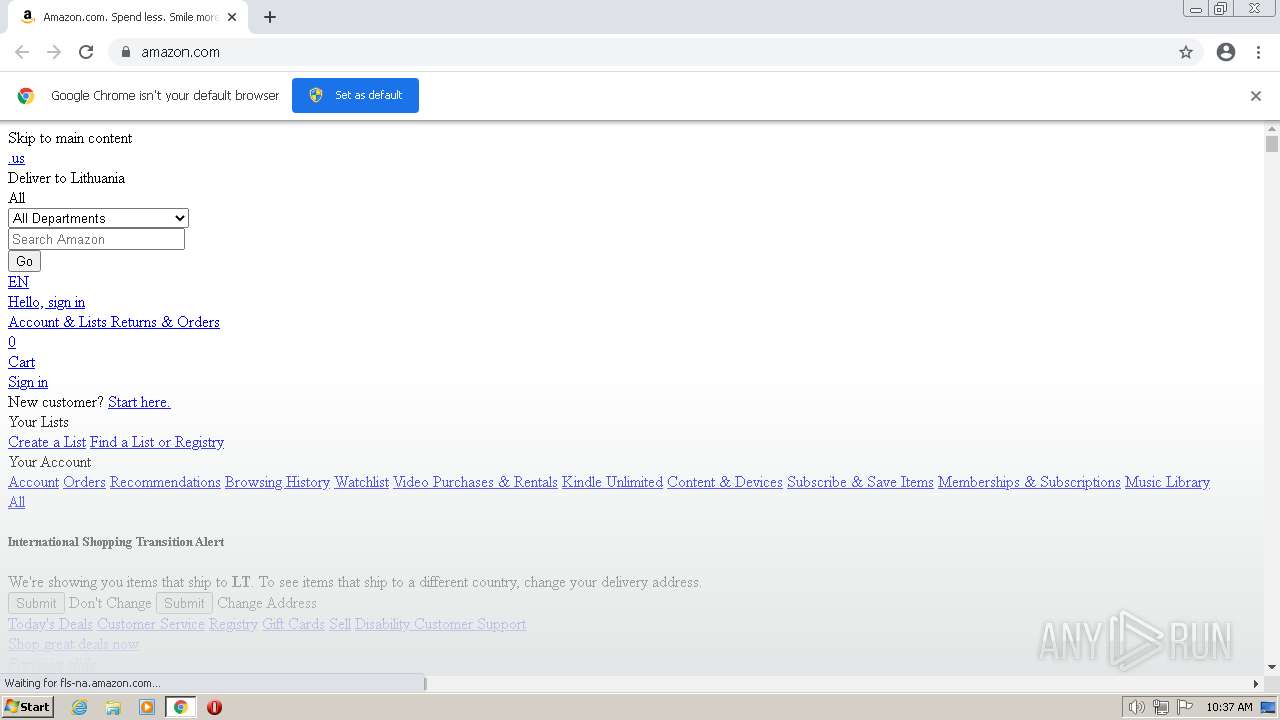Click the vertical scrollbar down arrow
Viewport: 1280px width, 720px height.
click(1272, 667)
